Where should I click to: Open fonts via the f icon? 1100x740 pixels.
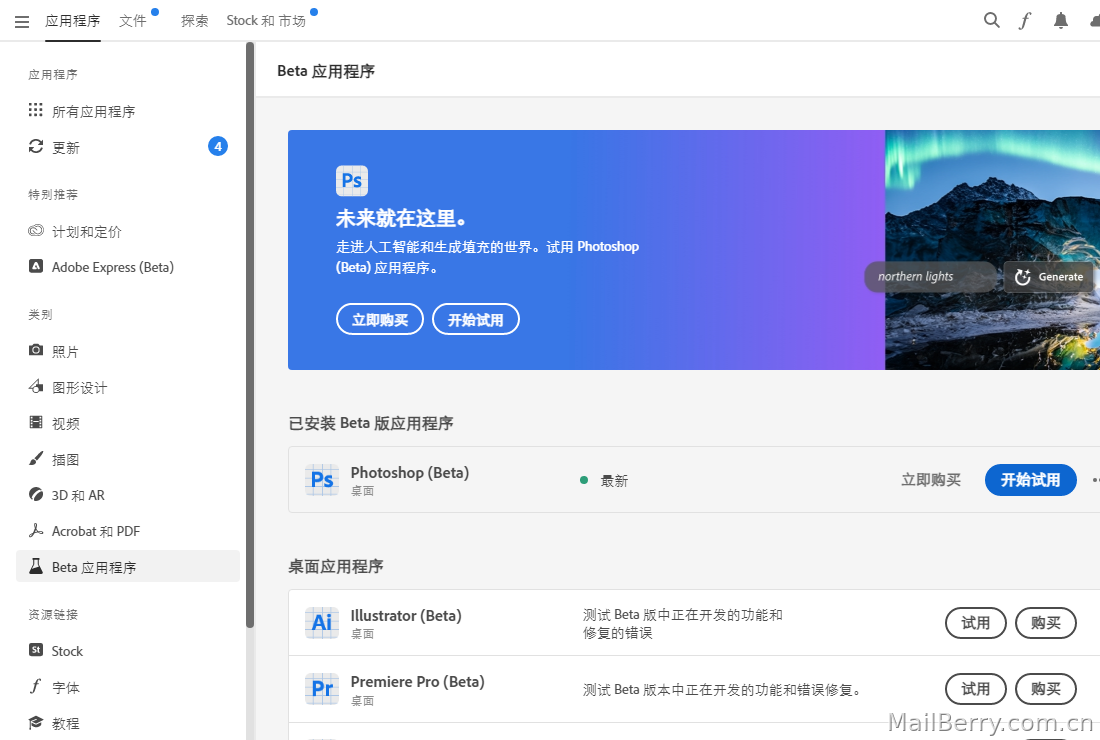point(1025,21)
